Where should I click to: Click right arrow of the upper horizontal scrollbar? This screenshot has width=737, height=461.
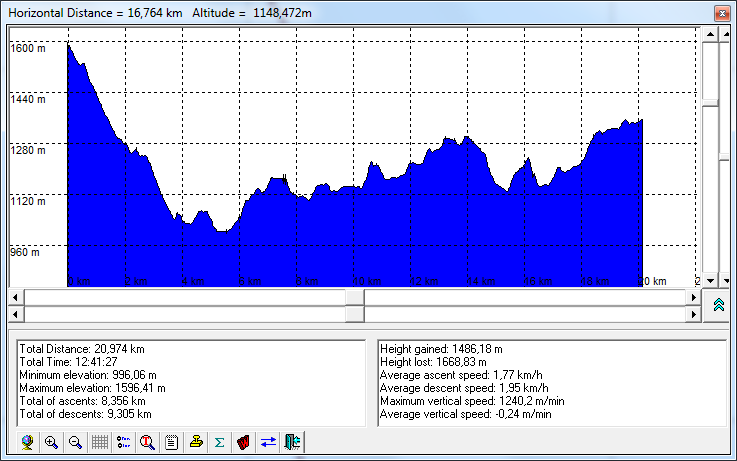tap(693, 298)
